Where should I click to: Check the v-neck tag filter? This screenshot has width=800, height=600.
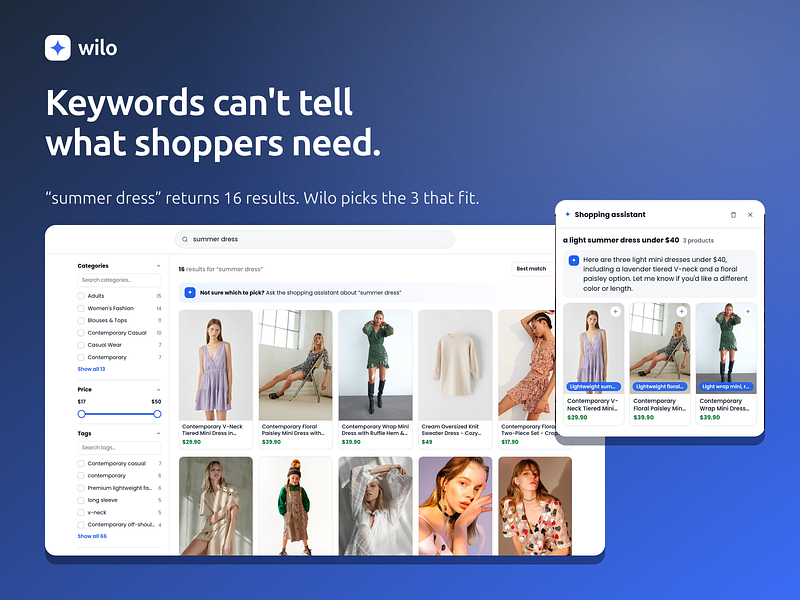tap(81, 512)
